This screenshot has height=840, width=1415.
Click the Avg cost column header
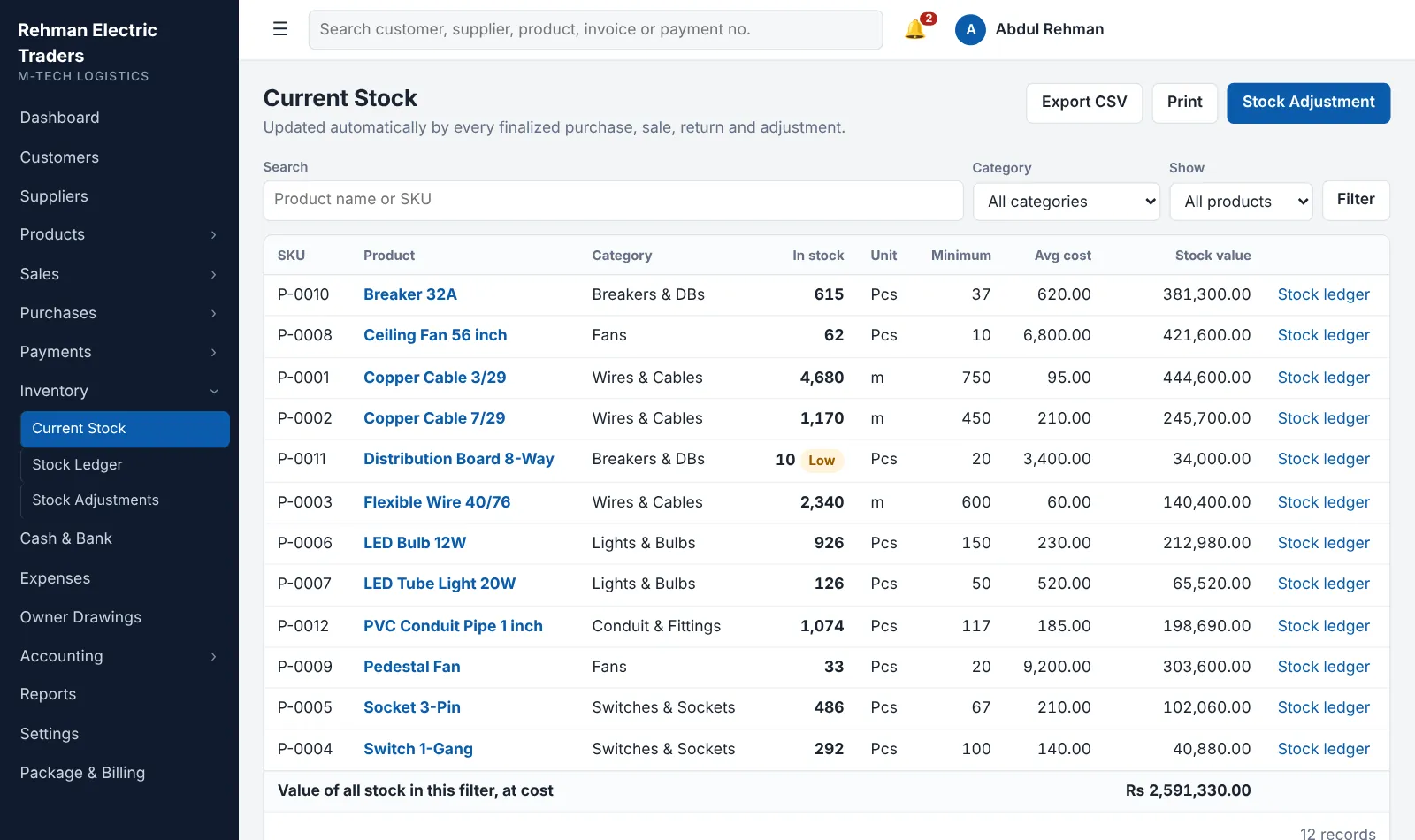click(x=1062, y=256)
